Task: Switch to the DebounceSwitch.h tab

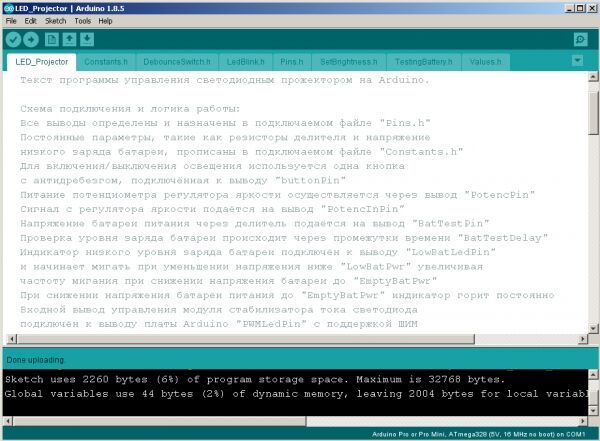Action: (x=177, y=62)
